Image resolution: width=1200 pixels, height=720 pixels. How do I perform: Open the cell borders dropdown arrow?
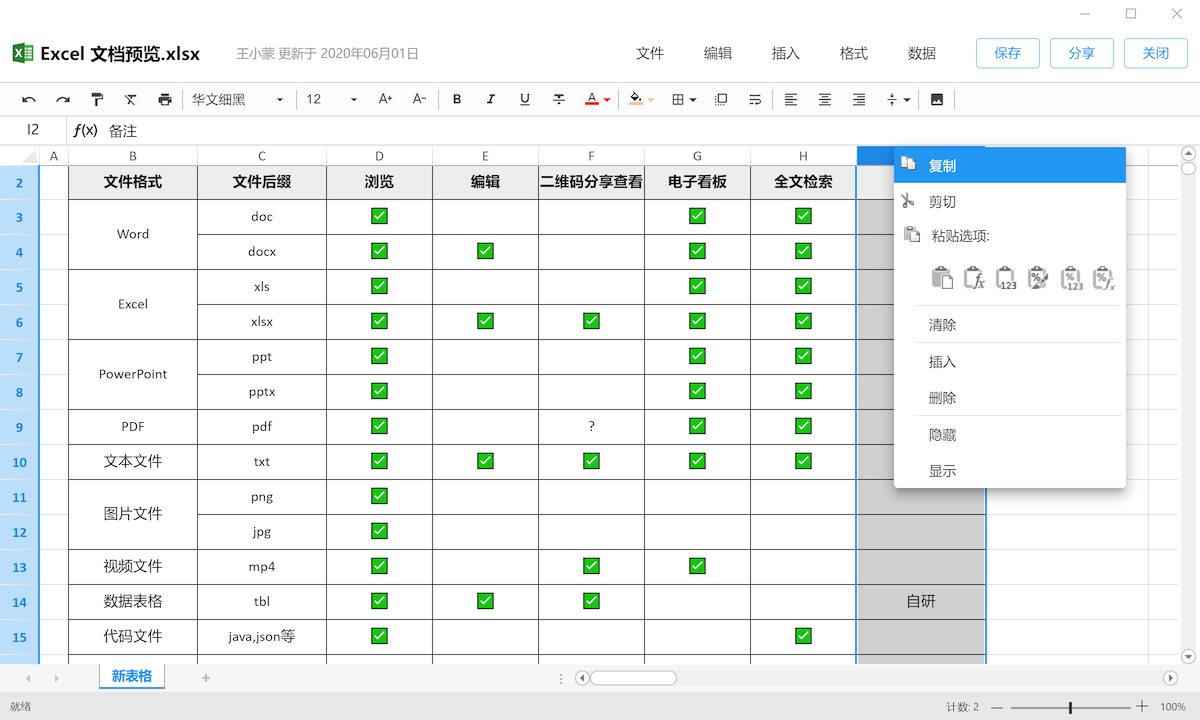click(x=693, y=100)
